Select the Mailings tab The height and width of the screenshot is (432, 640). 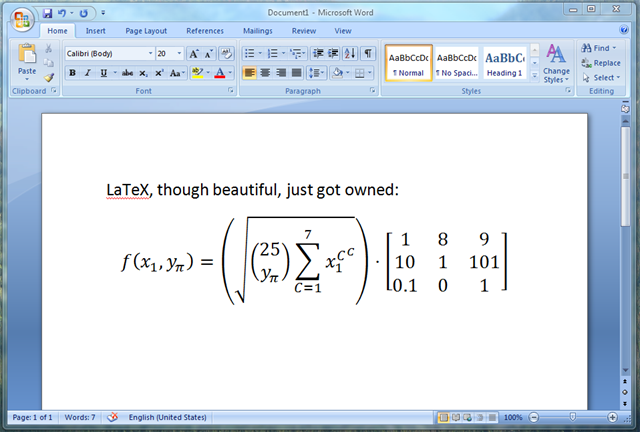[258, 31]
